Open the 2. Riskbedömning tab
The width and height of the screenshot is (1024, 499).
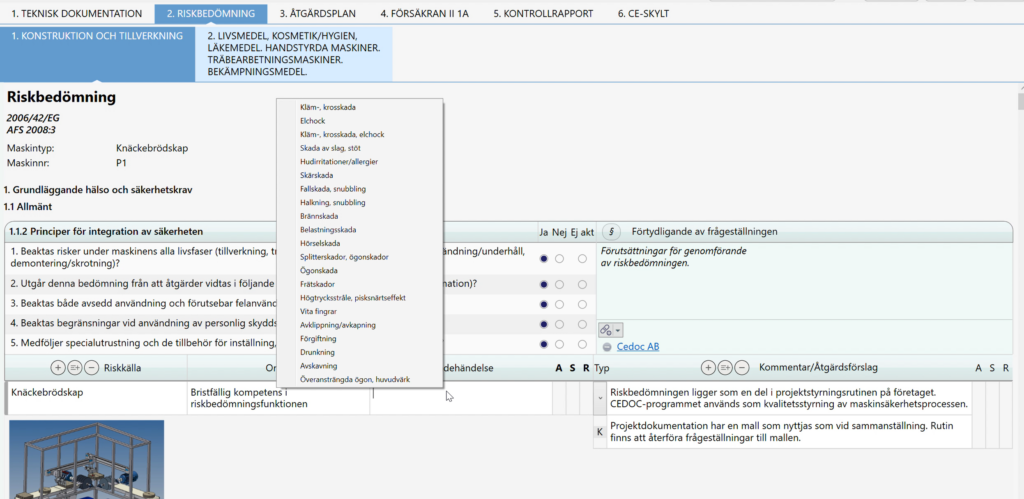pos(211,13)
